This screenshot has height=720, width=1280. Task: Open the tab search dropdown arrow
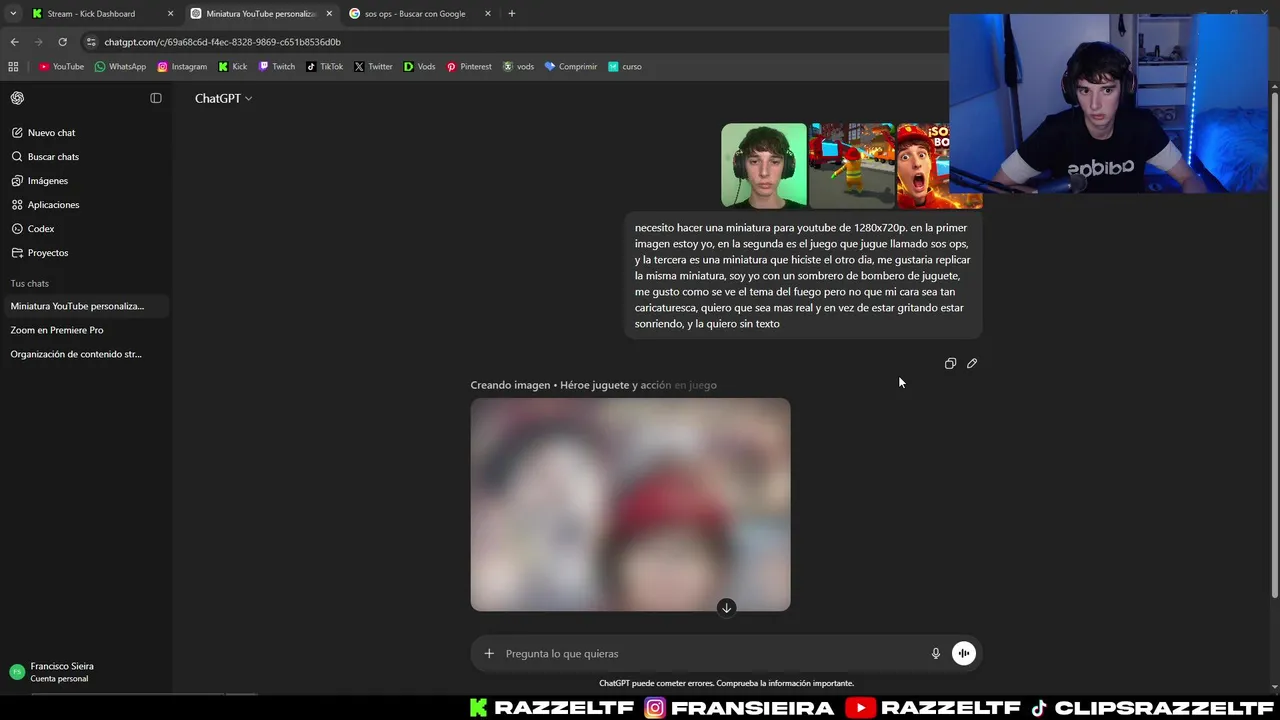(13, 14)
